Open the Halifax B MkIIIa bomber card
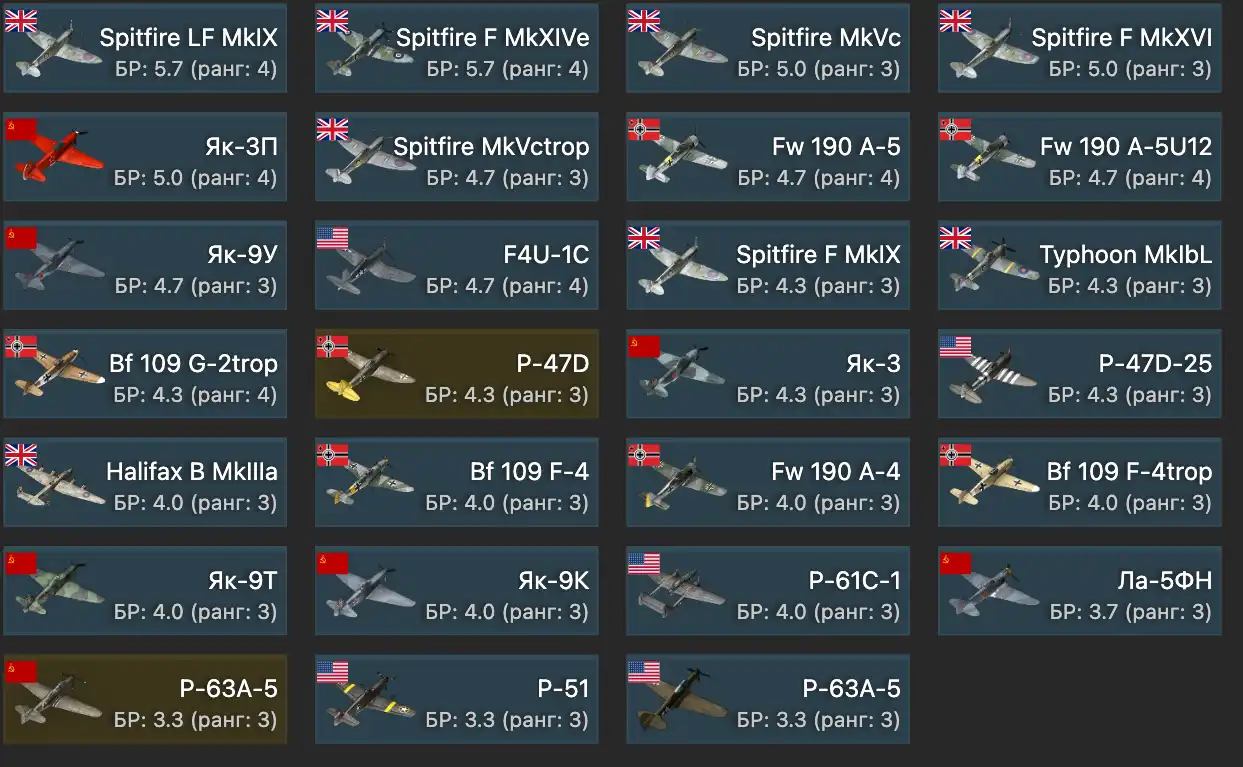Screen dimensions: 1243x767 pos(145,482)
